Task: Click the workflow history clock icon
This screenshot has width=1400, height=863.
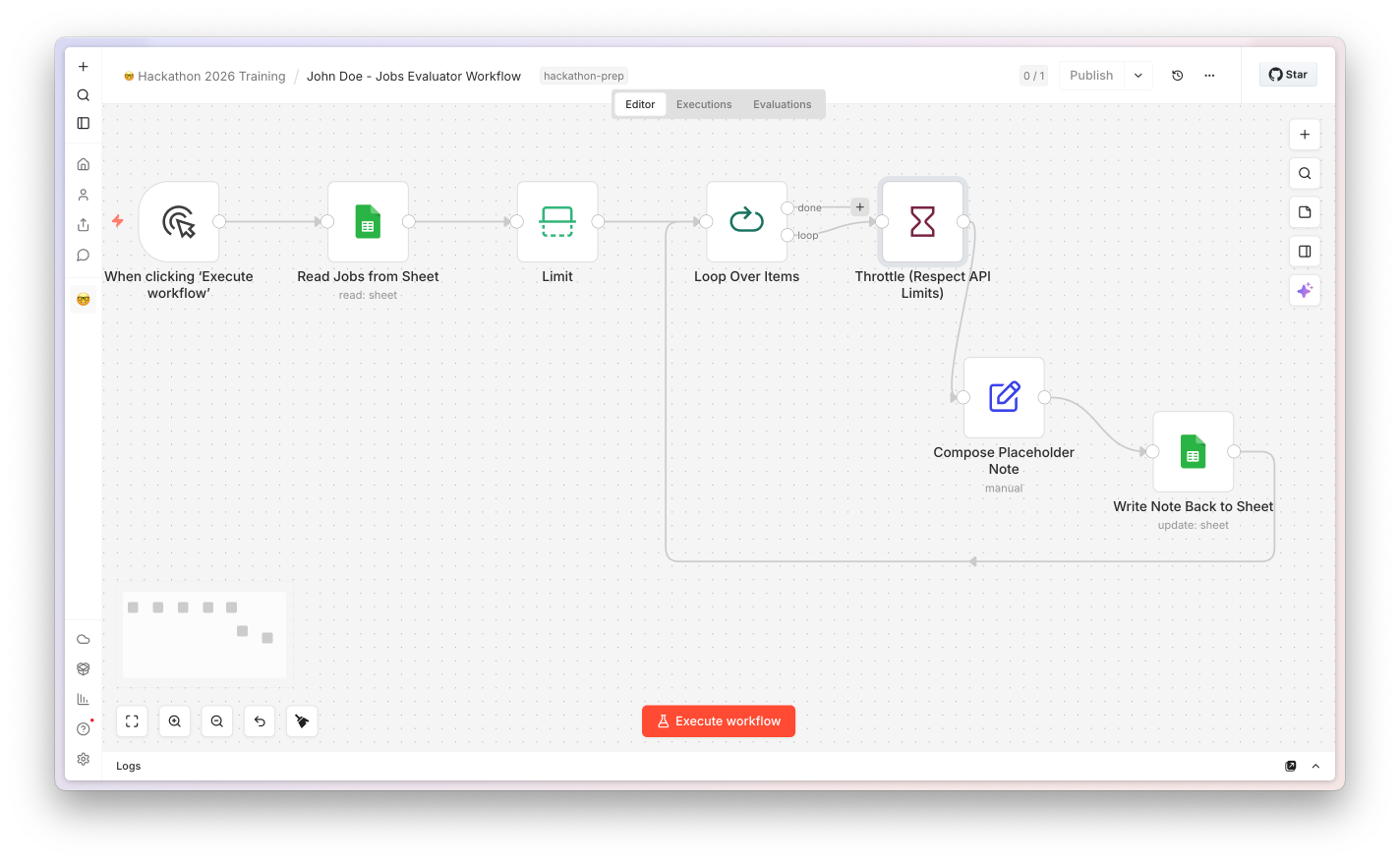Action: coord(1178,76)
